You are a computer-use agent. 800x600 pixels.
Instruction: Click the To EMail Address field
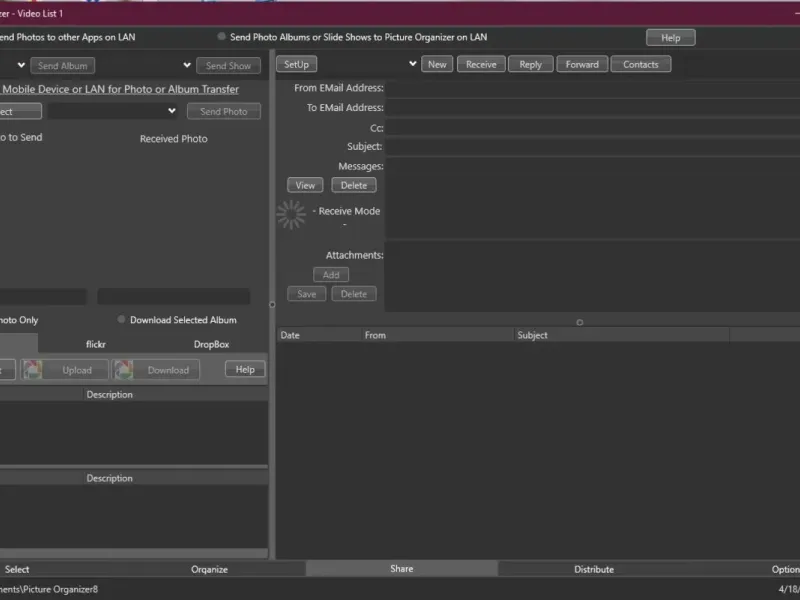592,108
